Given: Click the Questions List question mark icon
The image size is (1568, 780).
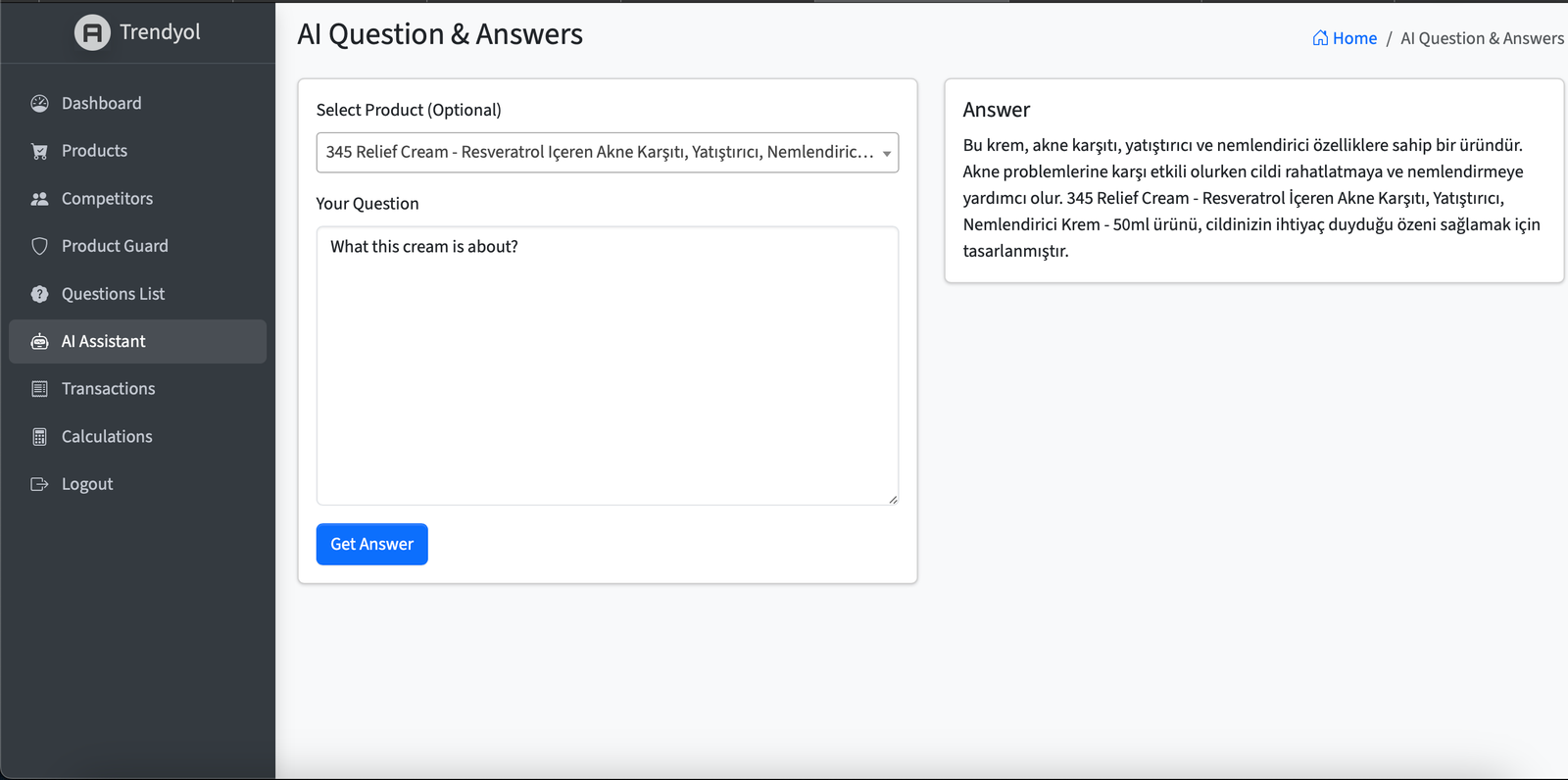Looking at the screenshot, I should [x=39, y=294].
